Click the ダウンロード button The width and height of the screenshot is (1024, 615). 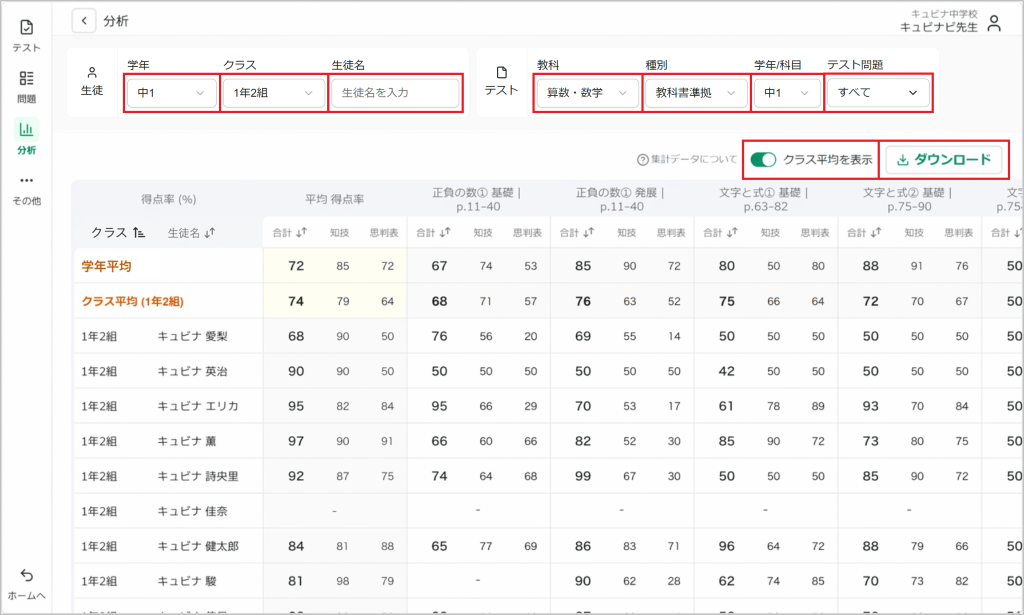944,159
